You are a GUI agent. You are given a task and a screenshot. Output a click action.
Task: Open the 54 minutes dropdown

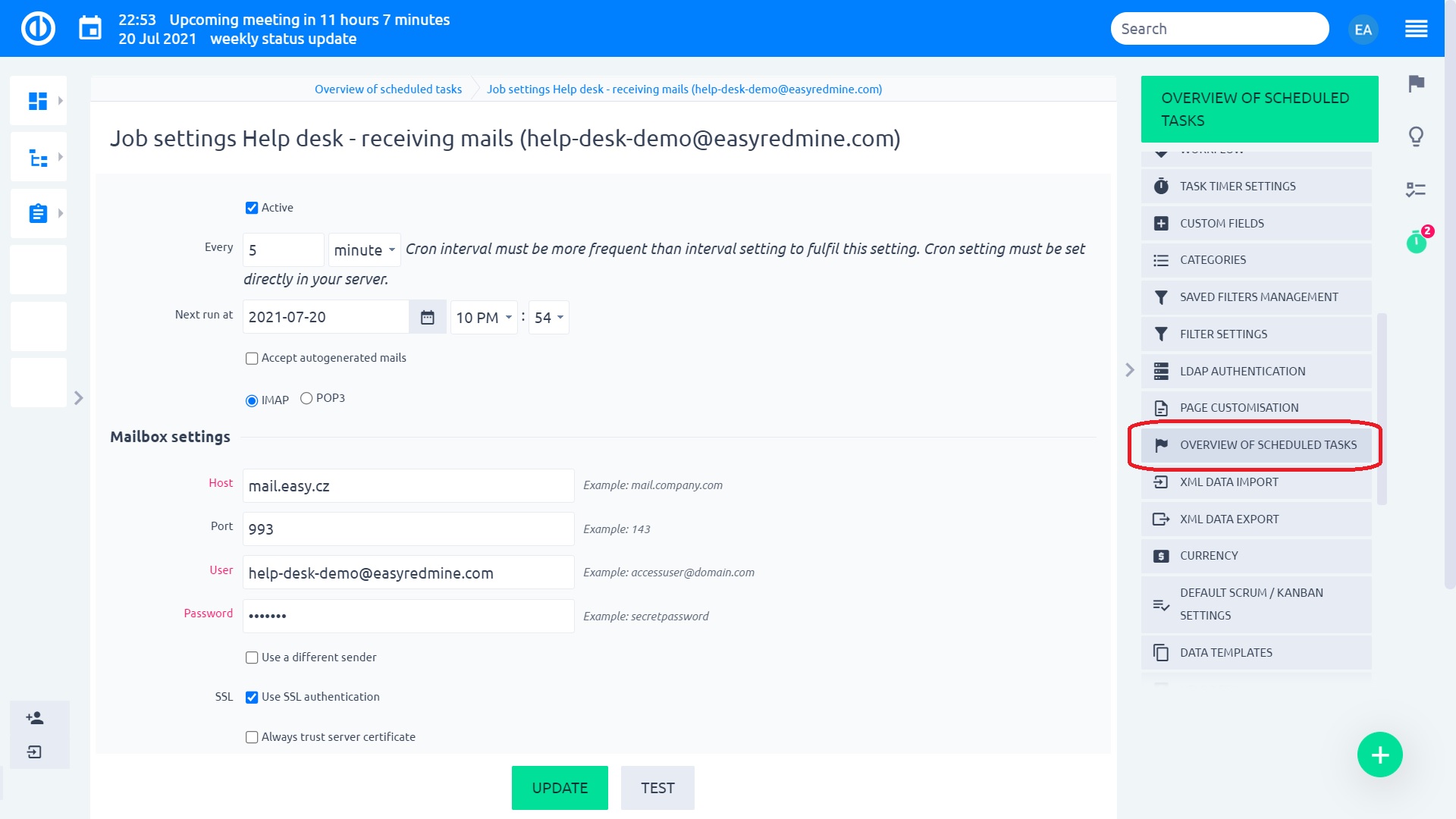tap(548, 318)
